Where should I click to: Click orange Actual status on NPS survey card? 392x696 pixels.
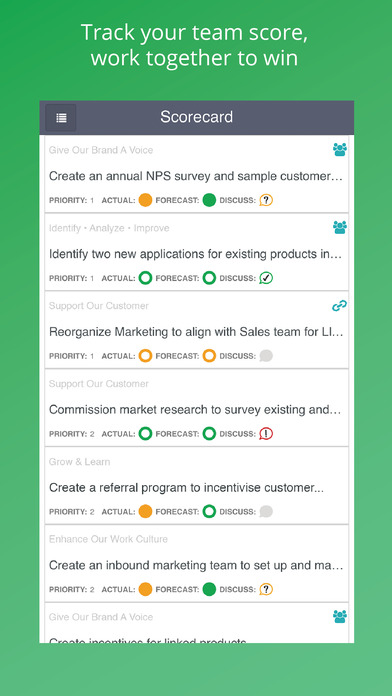click(x=145, y=200)
